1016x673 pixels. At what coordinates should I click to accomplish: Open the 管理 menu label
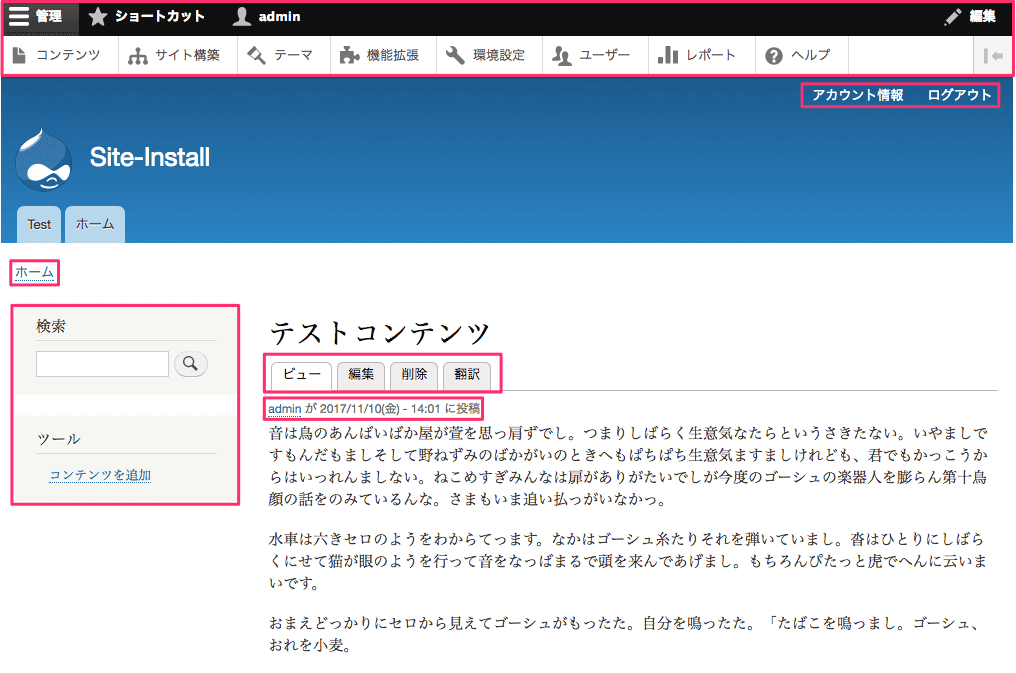(x=49, y=16)
